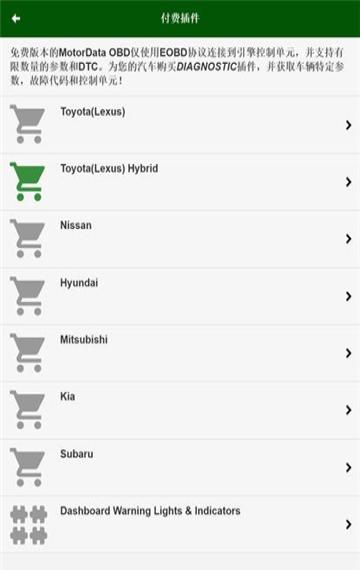
Task: Expand the Toyota(Lexus) row chevron
Action: (x=348, y=125)
